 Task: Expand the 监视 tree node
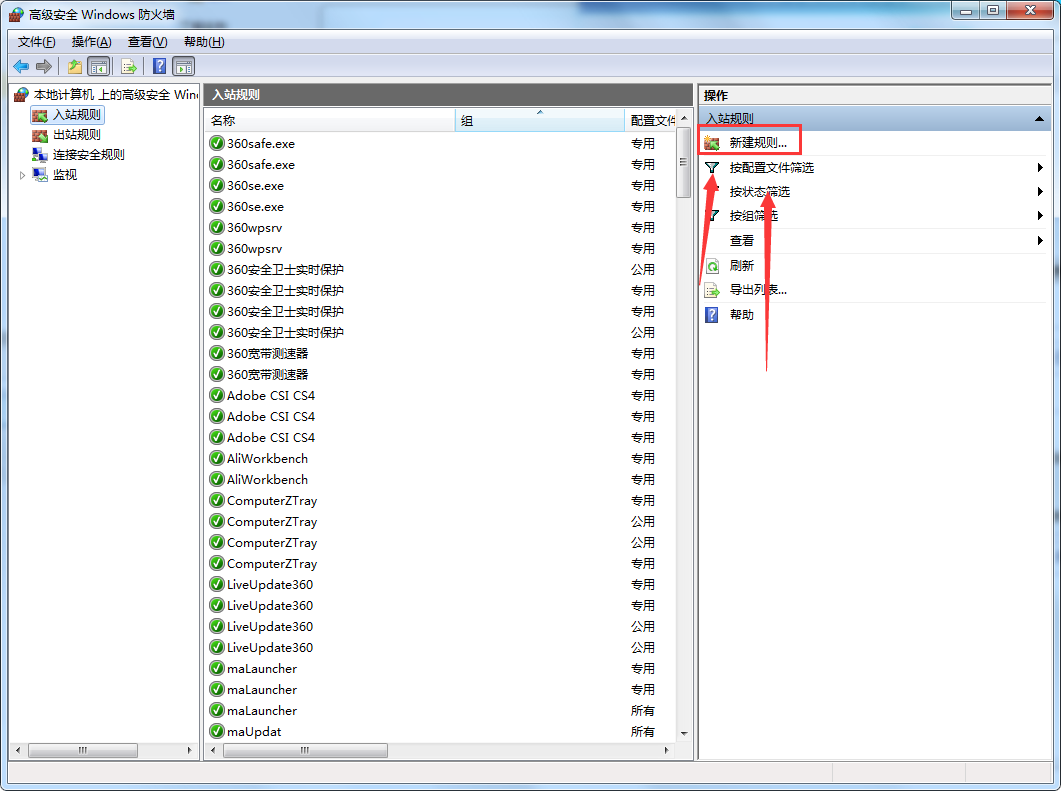coord(22,175)
